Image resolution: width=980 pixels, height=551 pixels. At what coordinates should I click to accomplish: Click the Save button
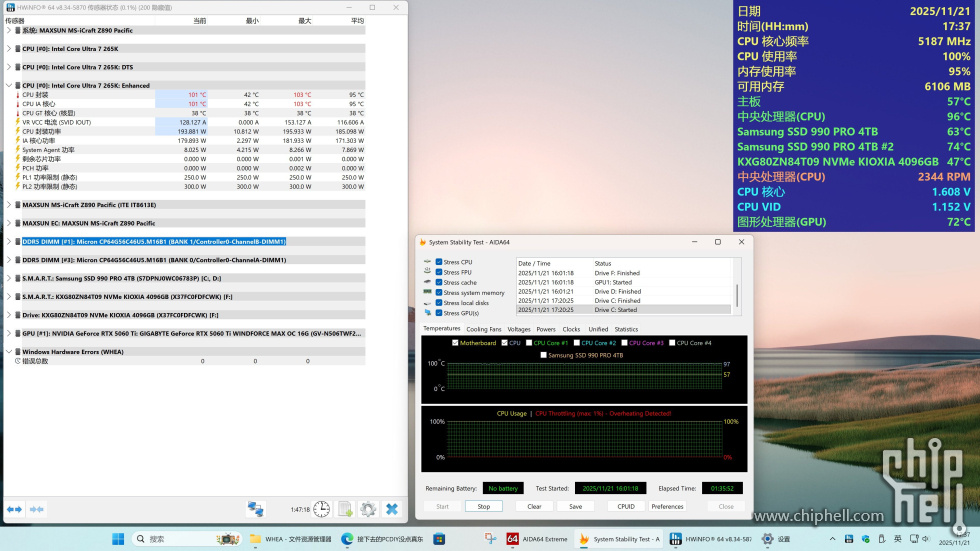576,507
